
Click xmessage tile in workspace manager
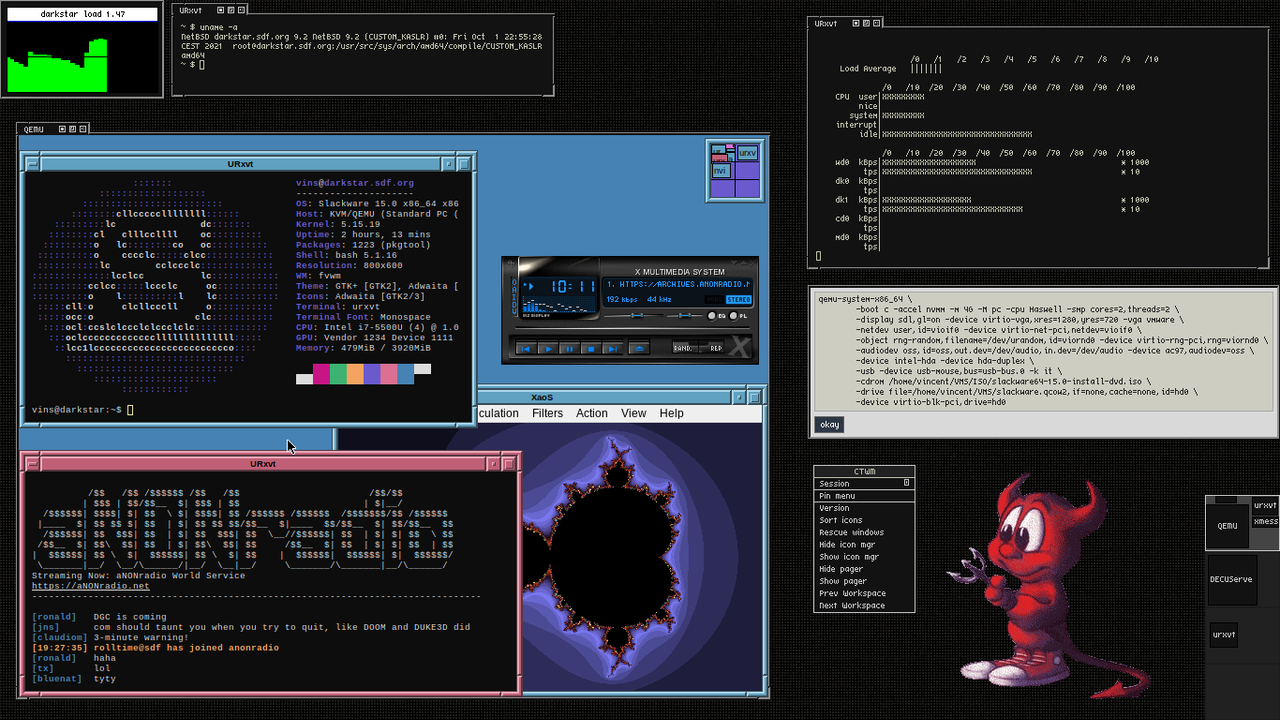point(1266,521)
